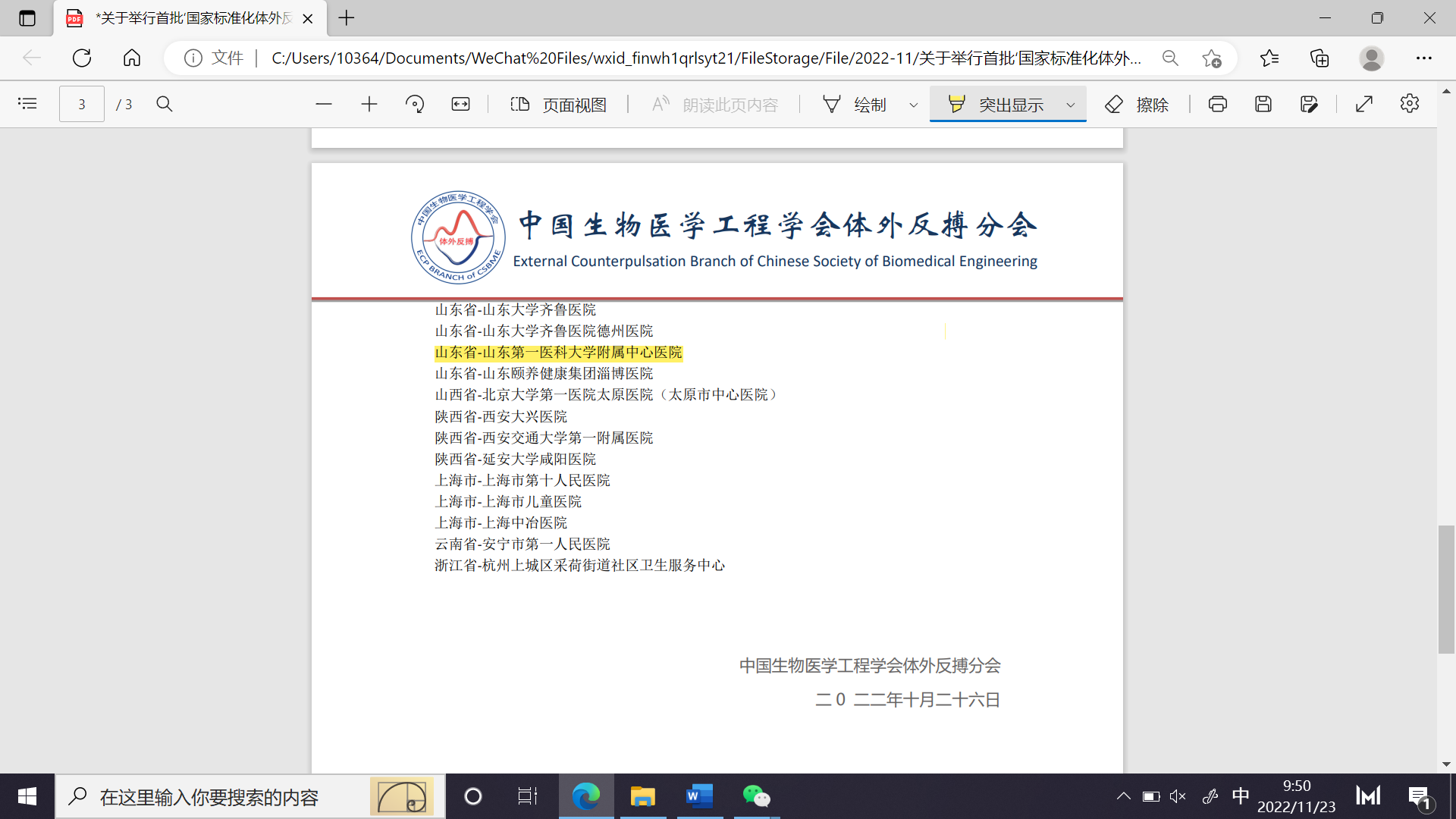
Task: Select the 擦除 eraser tool
Action: click(x=1137, y=105)
